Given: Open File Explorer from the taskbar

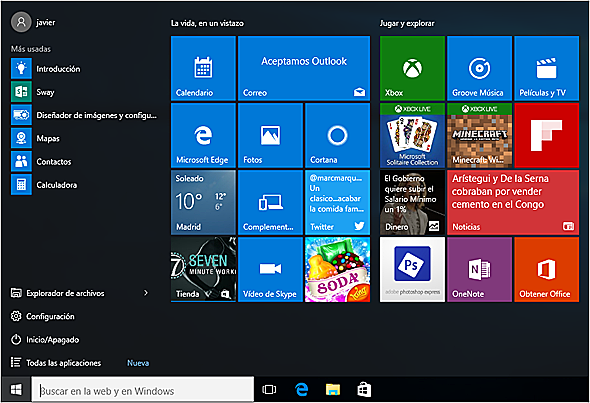Looking at the screenshot, I should [333, 390].
